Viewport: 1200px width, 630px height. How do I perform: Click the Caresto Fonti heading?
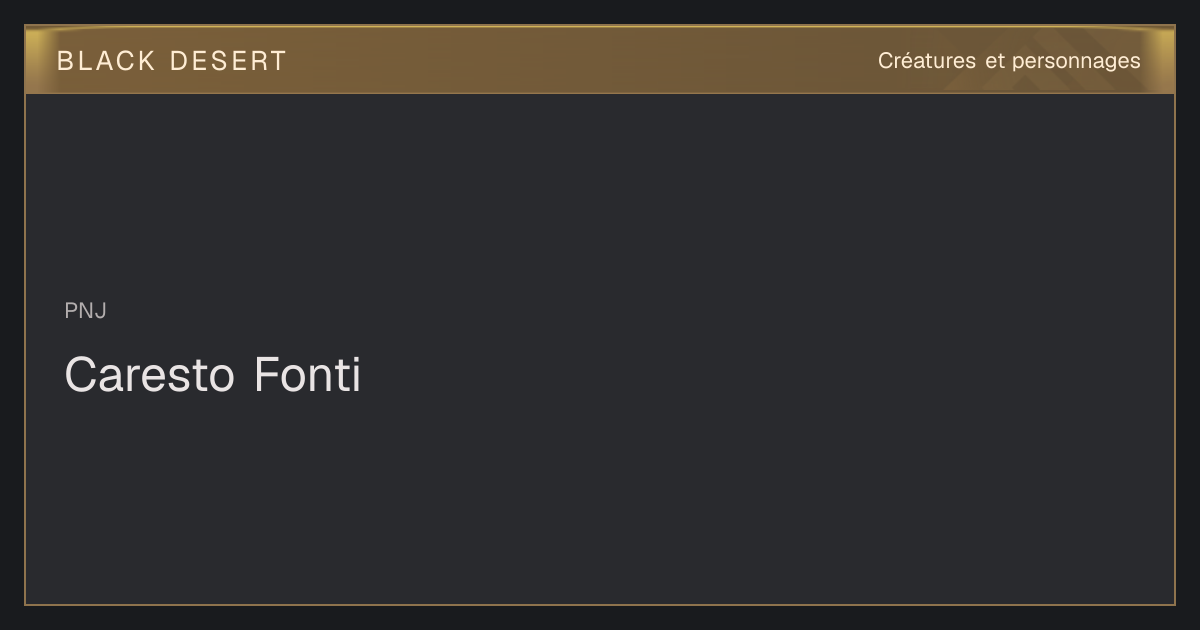[x=212, y=375]
